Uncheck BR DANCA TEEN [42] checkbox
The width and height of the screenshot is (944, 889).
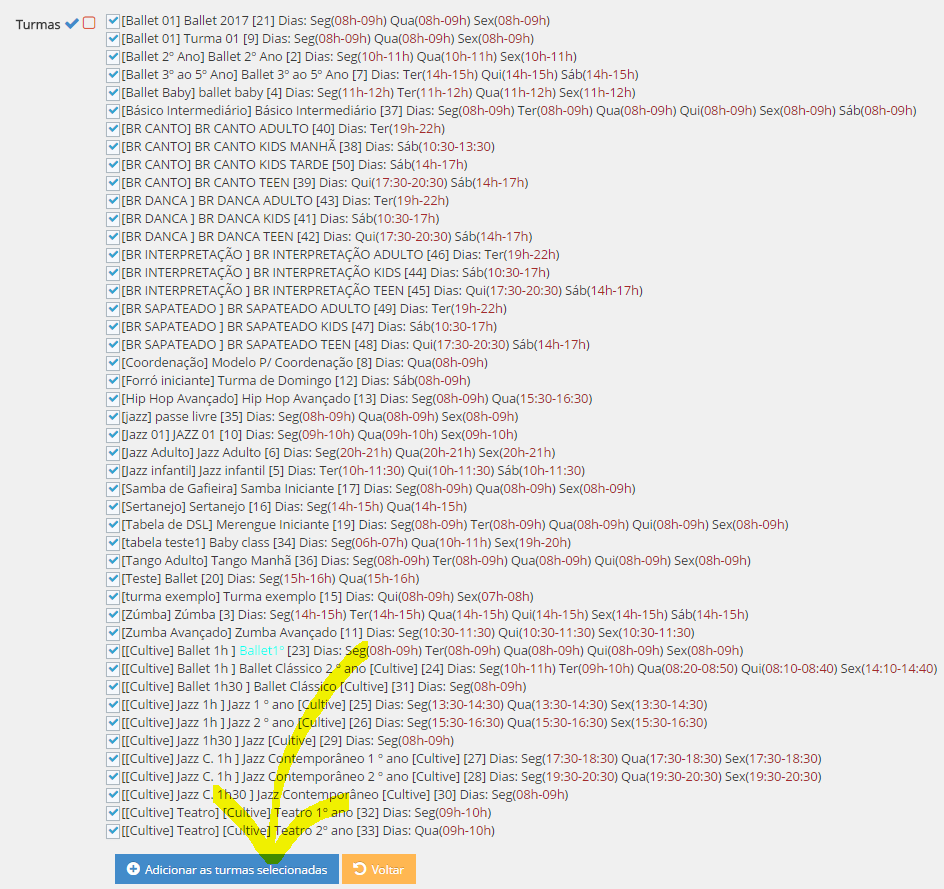(x=113, y=237)
